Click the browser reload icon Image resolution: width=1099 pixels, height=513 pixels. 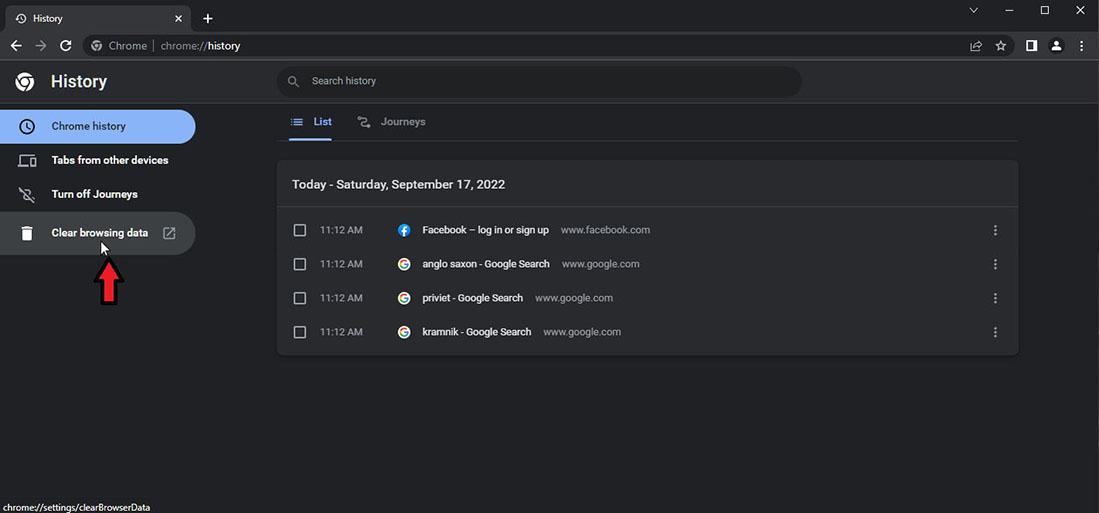point(66,45)
